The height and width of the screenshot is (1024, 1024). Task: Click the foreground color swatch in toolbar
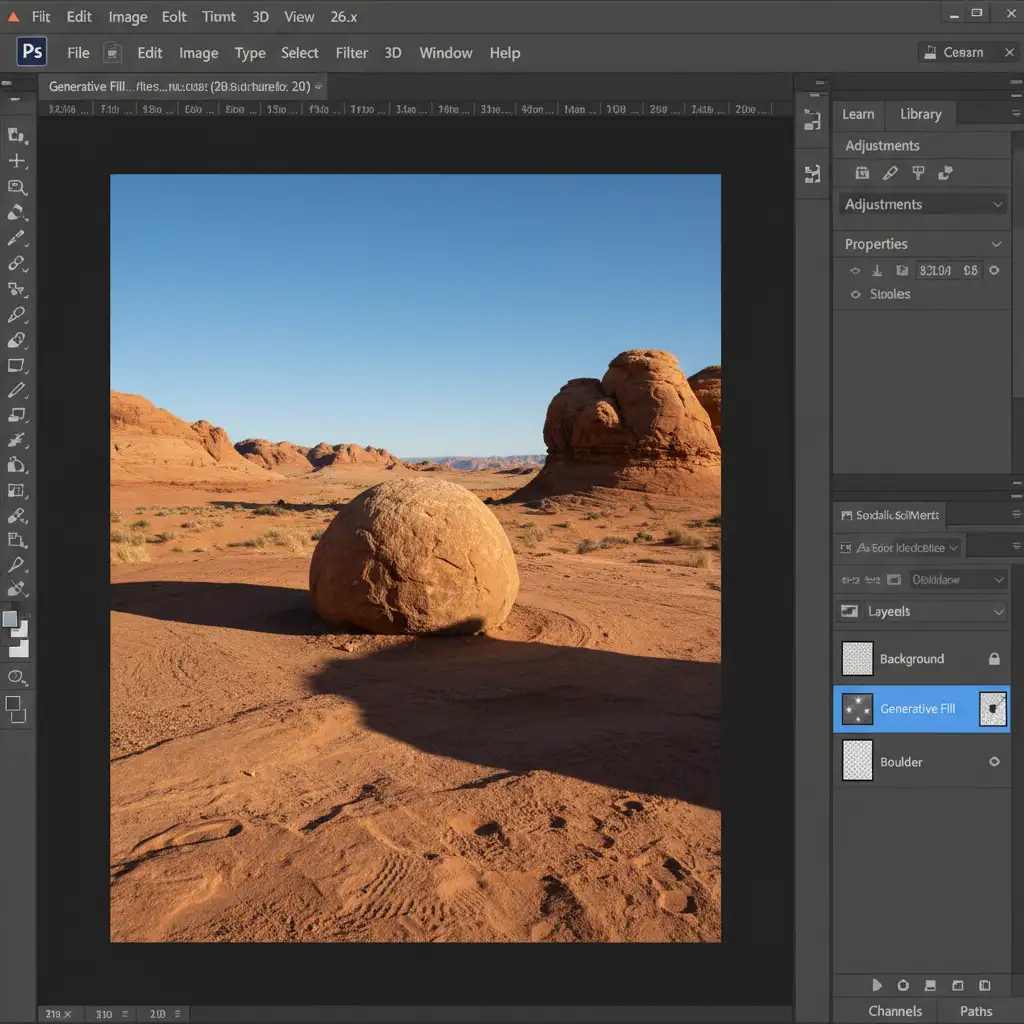tap(10, 619)
